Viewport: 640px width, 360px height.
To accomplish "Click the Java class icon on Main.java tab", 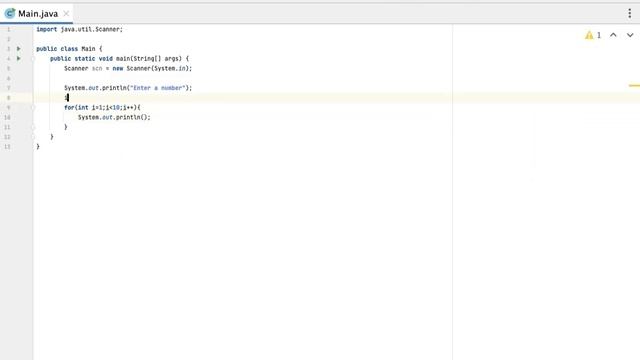I will (10, 13).
